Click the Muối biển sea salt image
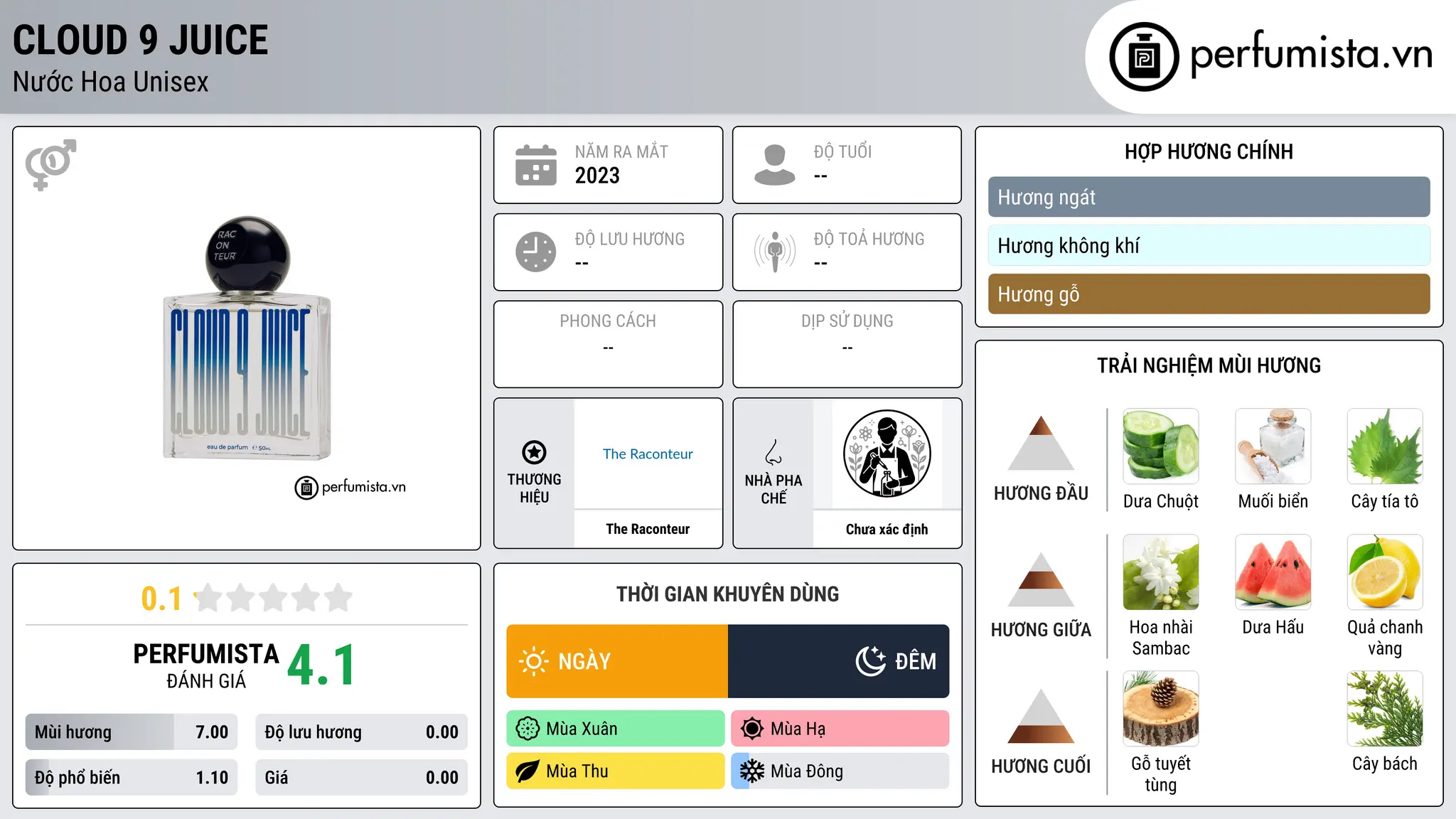This screenshot has width=1456, height=819. point(1273,446)
